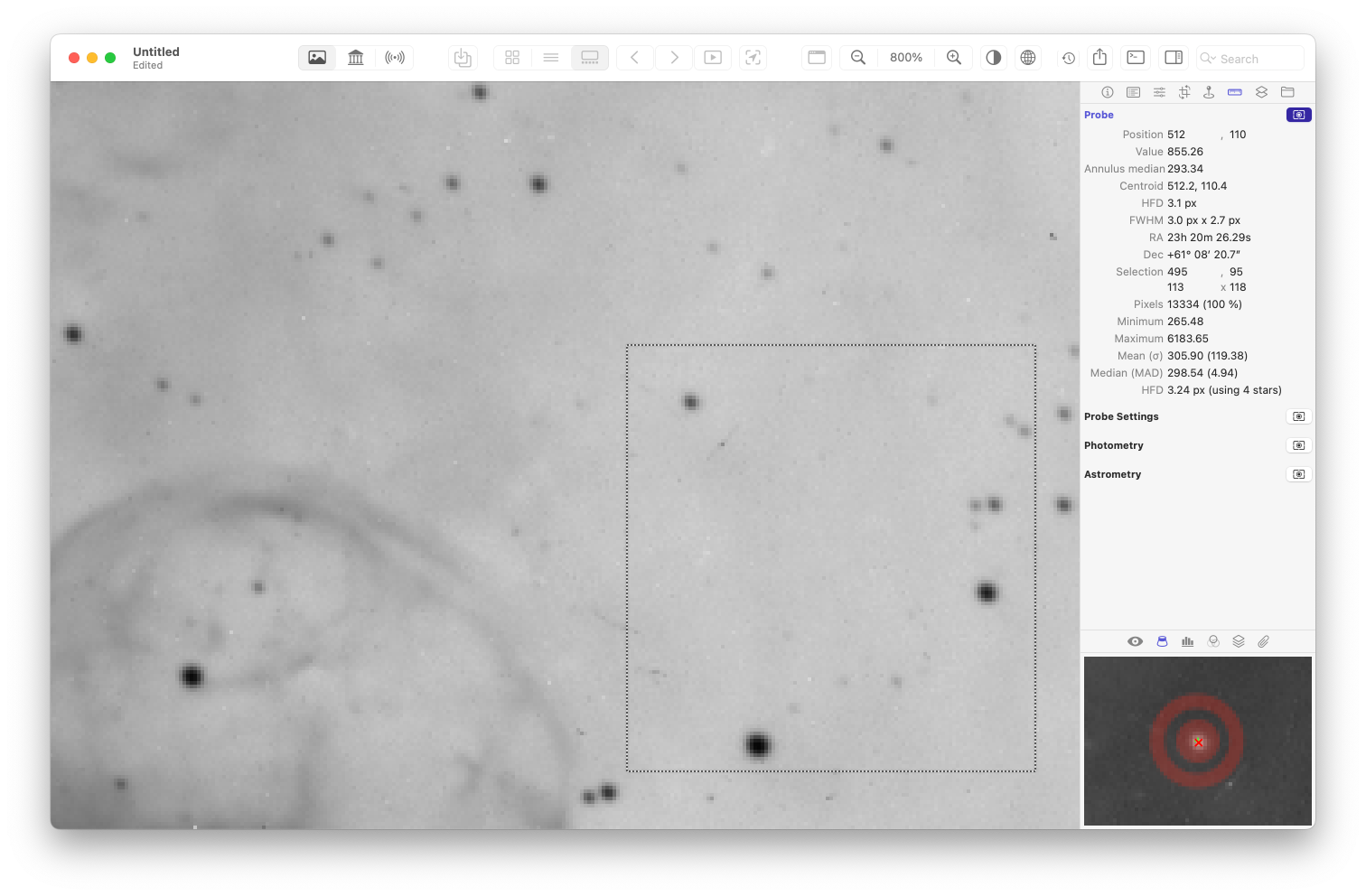
Task: Click the zoom out magnifier icon
Action: click(x=858, y=58)
